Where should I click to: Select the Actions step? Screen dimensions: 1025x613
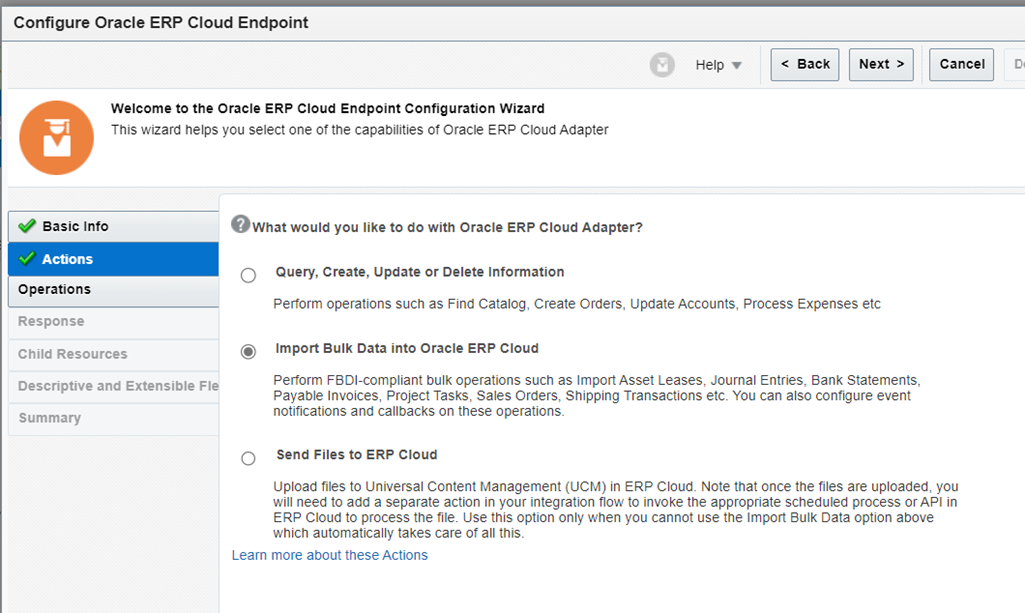pos(113,259)
